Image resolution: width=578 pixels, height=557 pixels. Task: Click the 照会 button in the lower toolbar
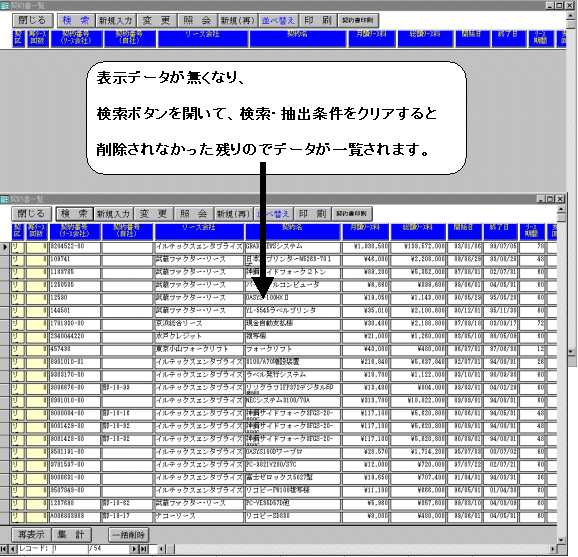194,214
